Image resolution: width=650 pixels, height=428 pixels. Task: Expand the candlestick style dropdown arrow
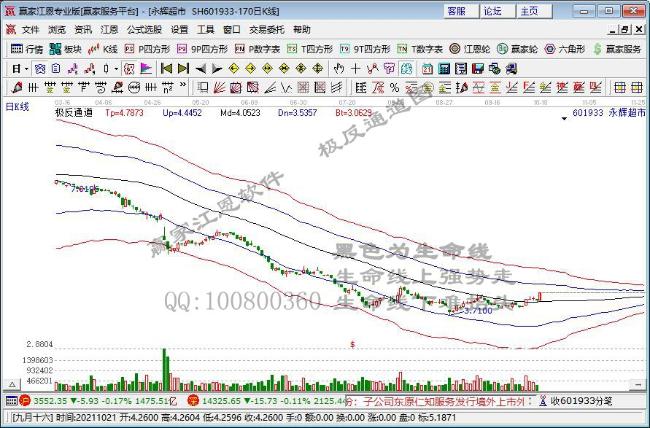point(116,69)
